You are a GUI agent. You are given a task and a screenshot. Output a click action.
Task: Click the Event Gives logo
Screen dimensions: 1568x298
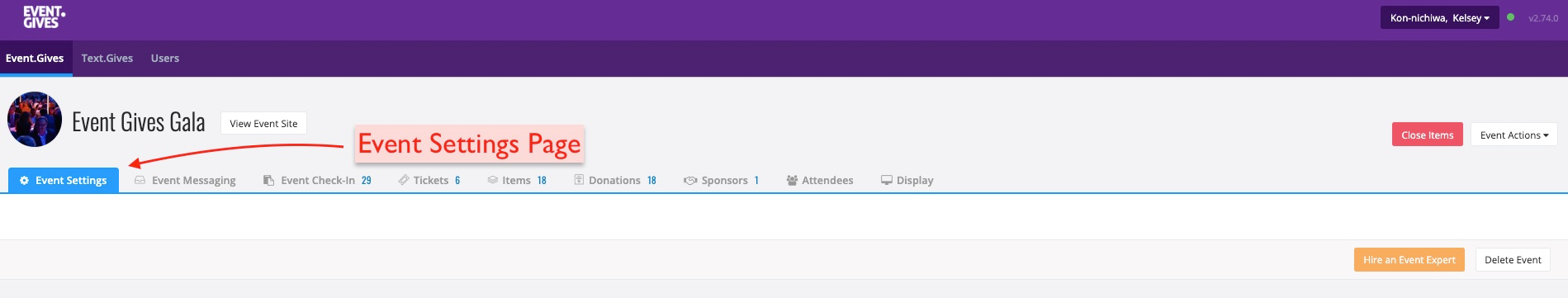coord(44,17)
